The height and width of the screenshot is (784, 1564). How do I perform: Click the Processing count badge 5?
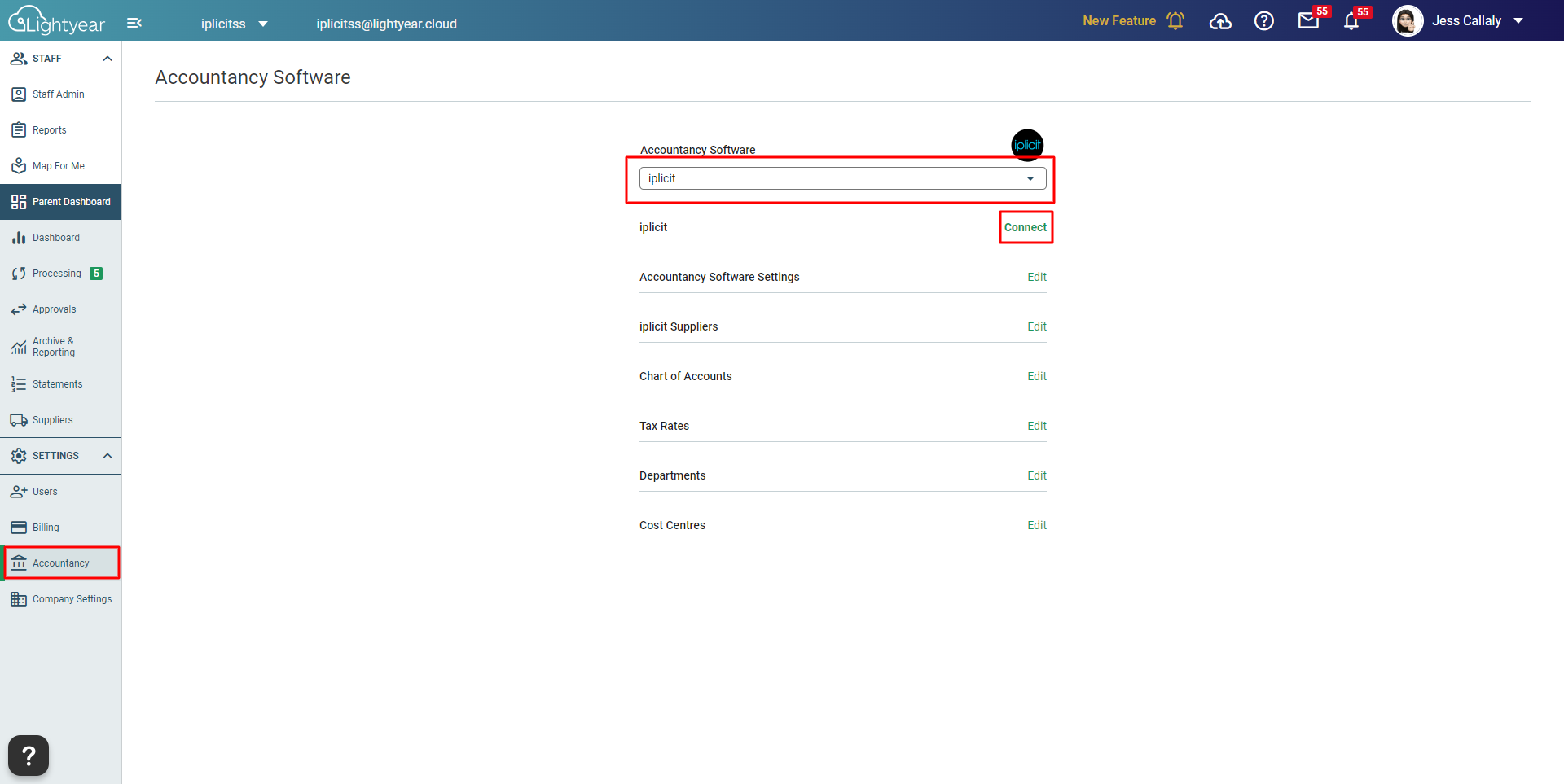coord(96,274)
